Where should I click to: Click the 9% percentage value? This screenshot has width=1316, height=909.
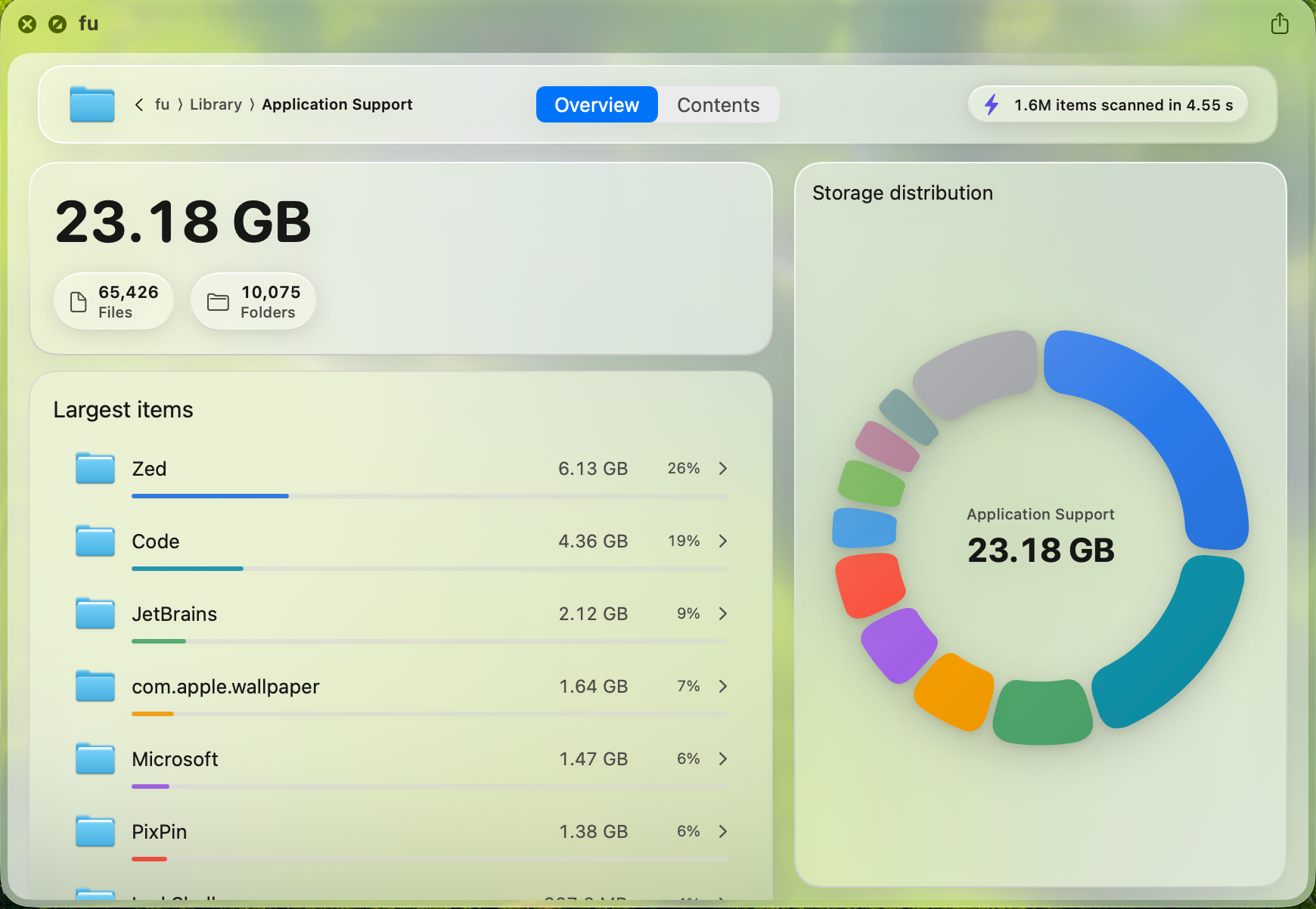pyautogui.click(x=688, y=613)
